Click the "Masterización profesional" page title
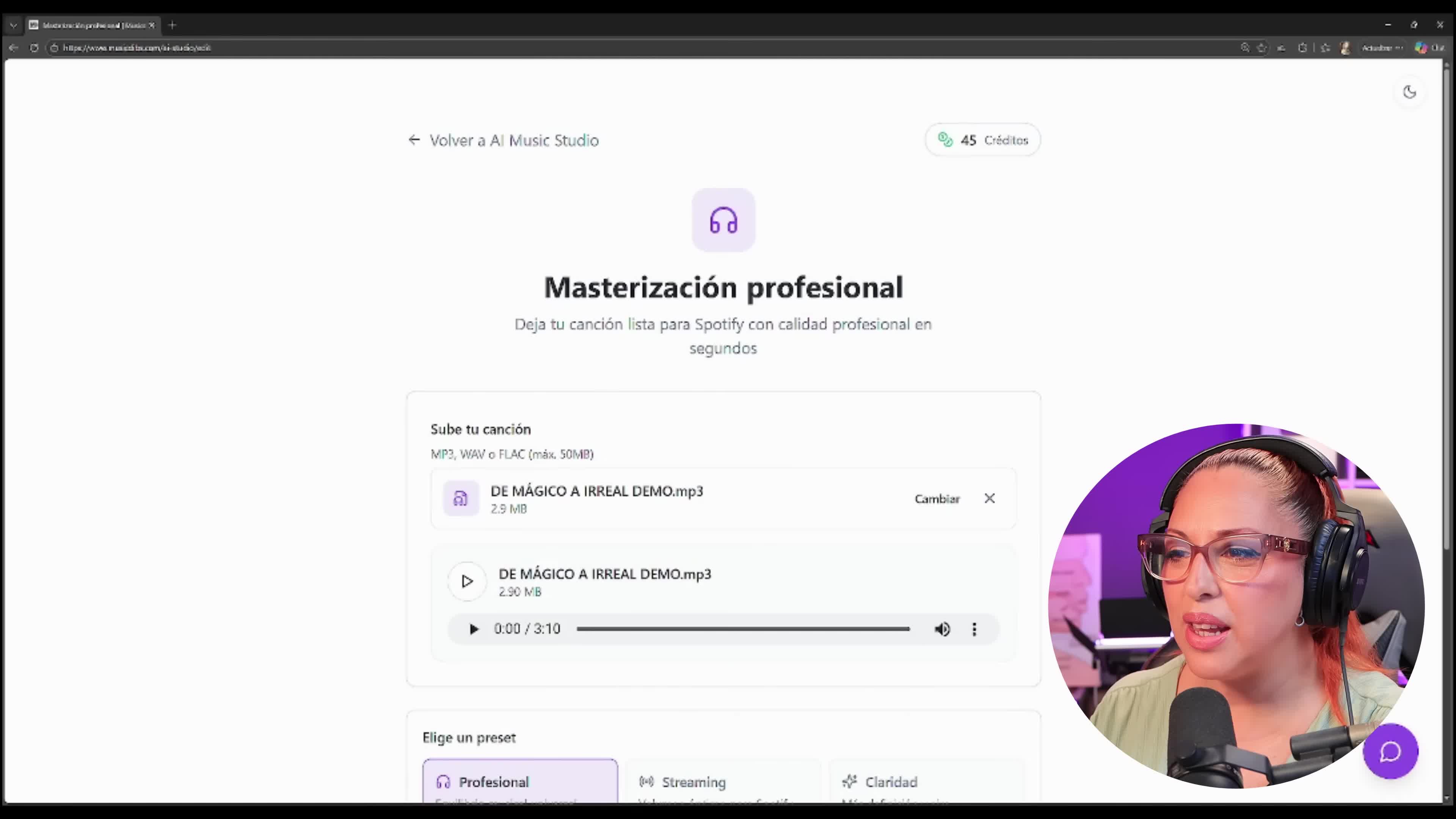Screen dimensions: 1456x819 pyautogui.click(x=723, y=288)
